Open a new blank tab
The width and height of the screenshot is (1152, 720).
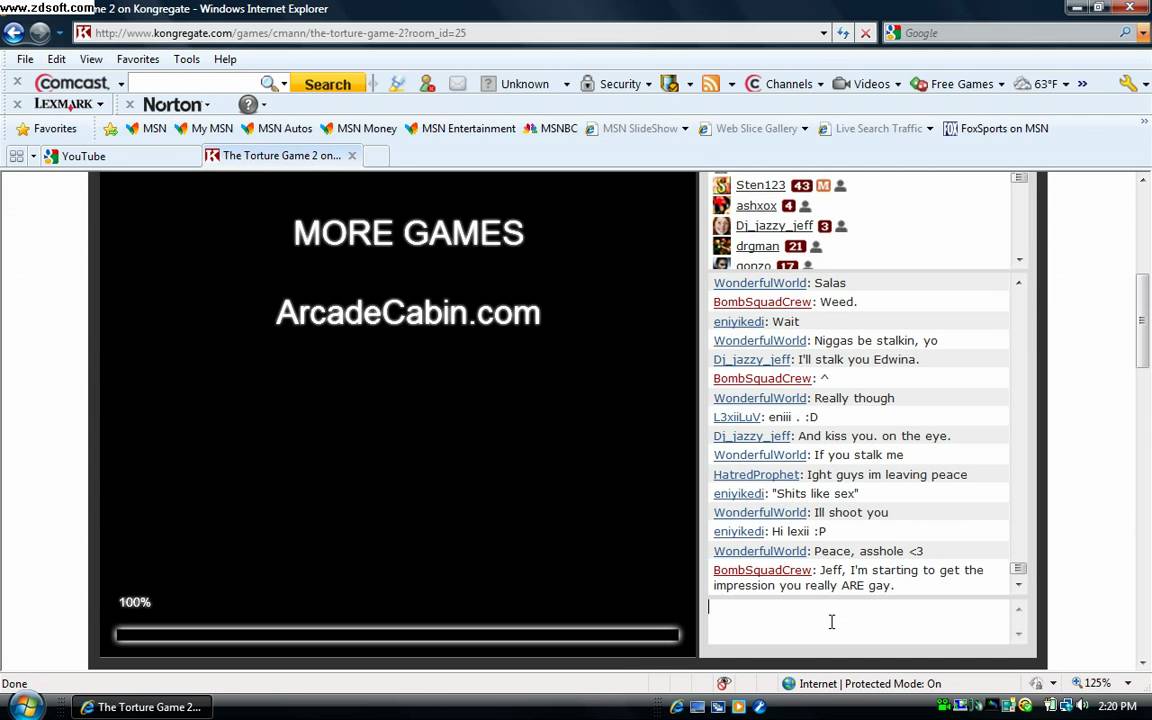pyautogui.click(x=376, y=156)
